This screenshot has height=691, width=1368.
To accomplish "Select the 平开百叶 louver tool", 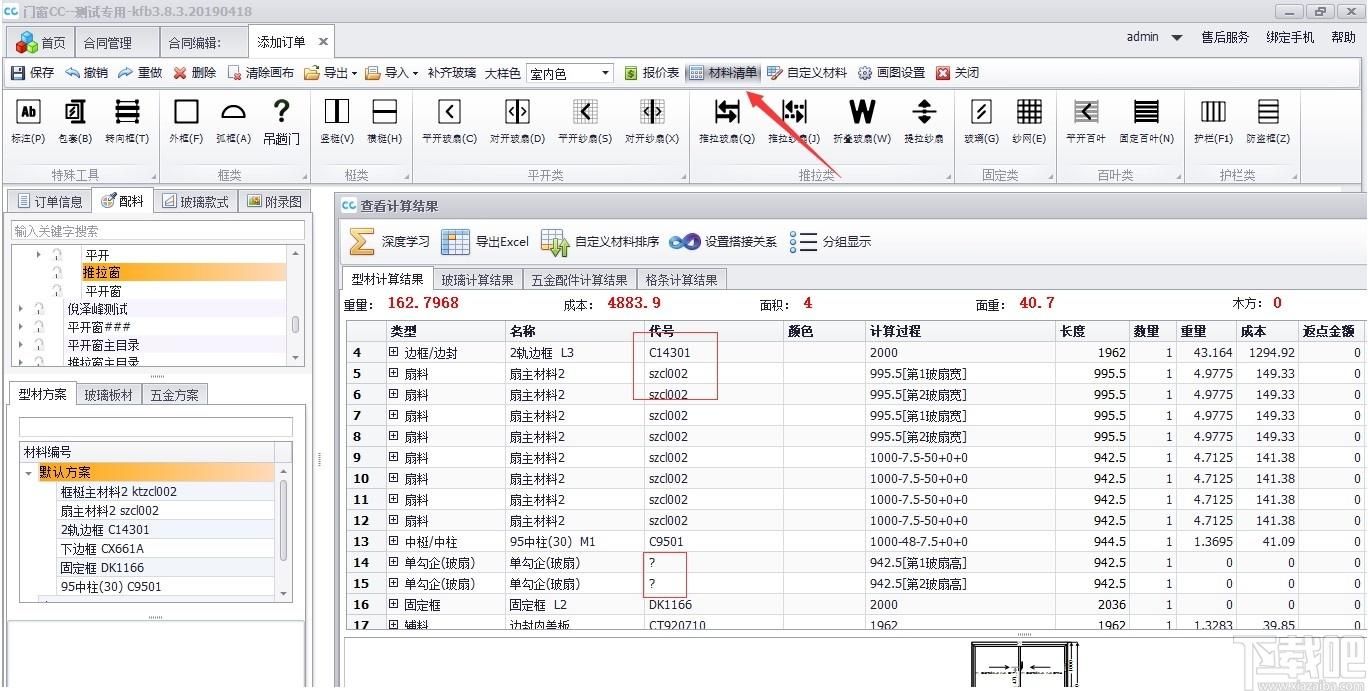I will point(1086,122).
